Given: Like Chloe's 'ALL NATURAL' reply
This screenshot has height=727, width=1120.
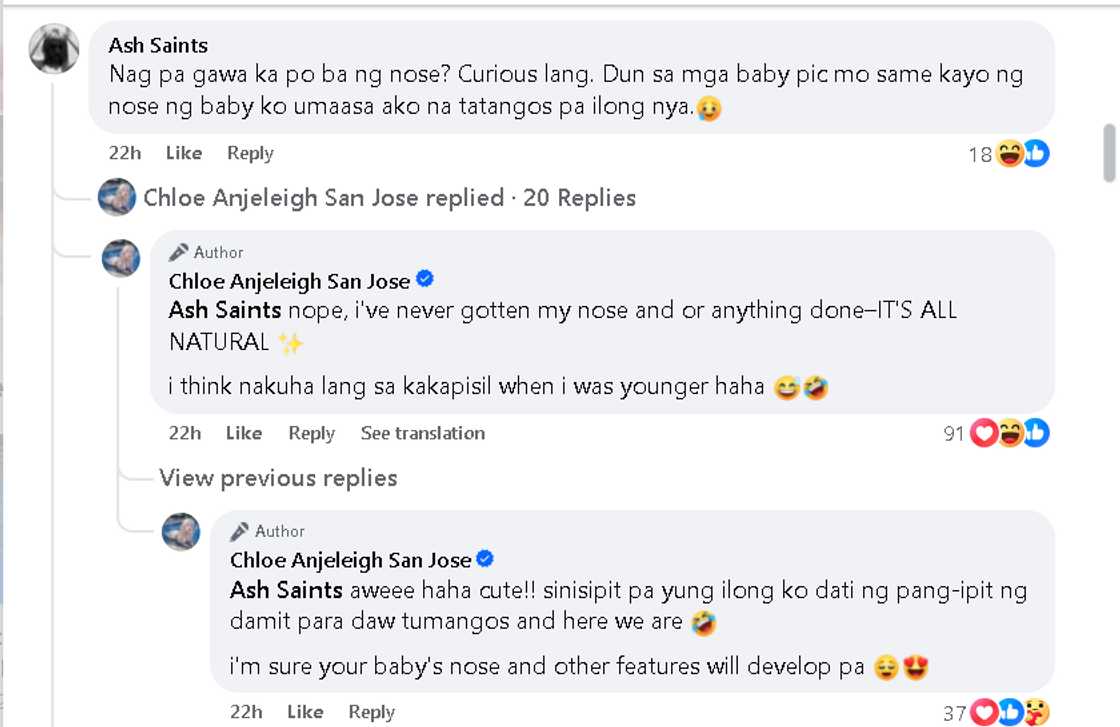Looking at the screenshot, I should 244,433.
